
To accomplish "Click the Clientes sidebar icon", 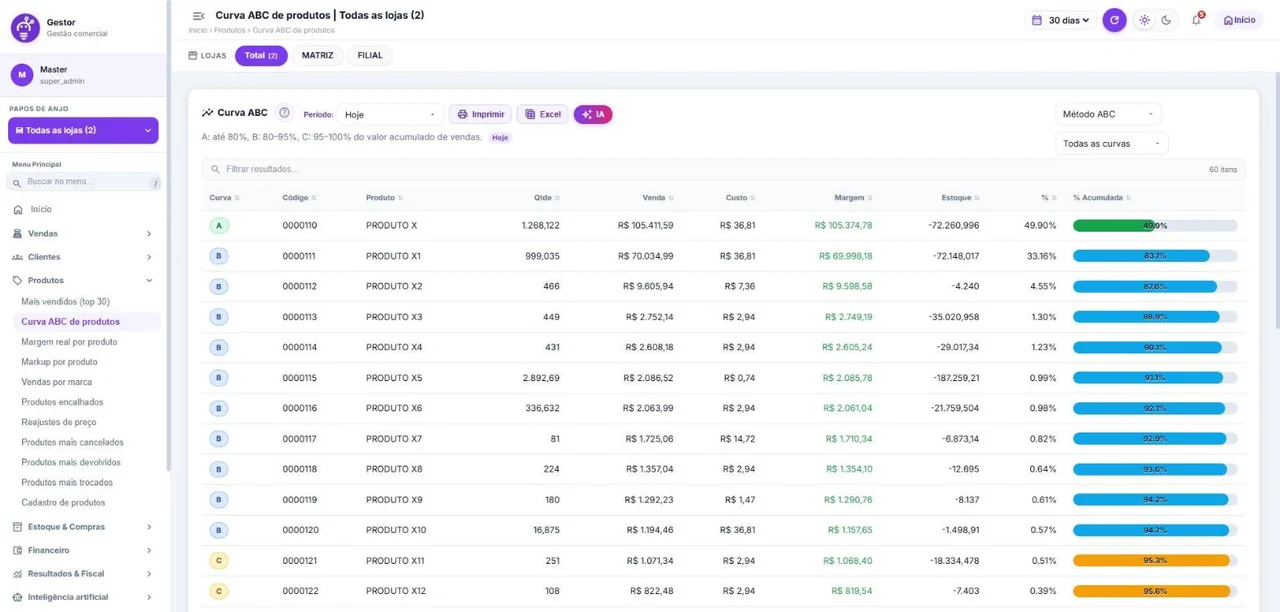I will (18, 257).
